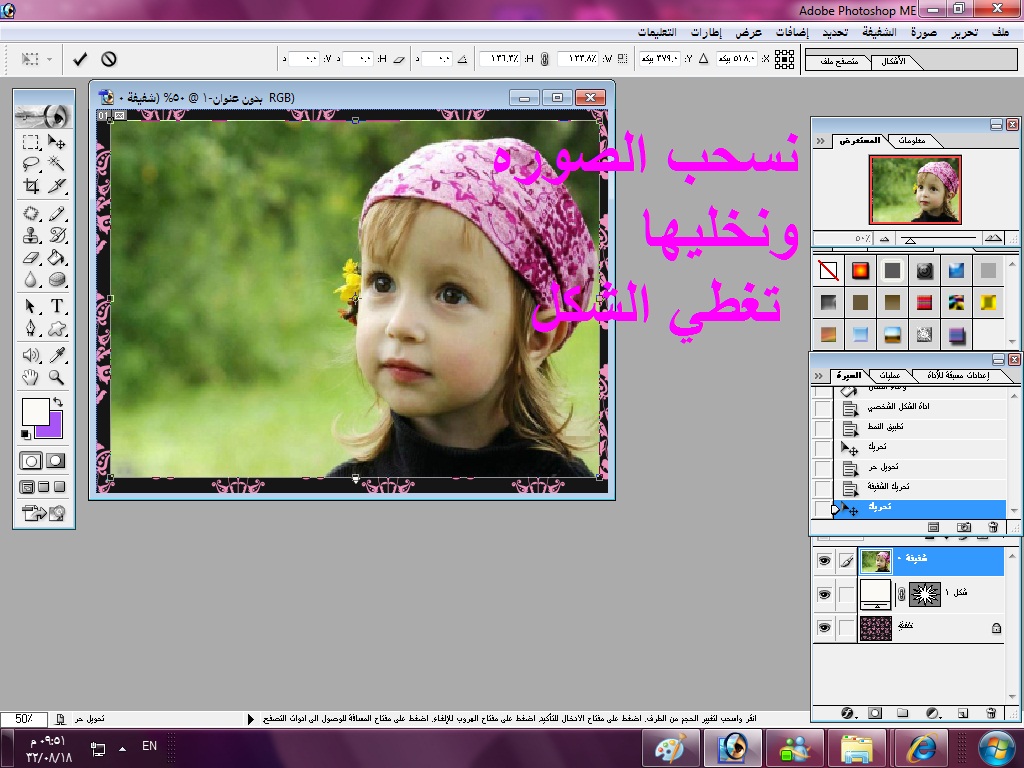1024x768 pixels.
Task: Select the Magic Wand tool
Action: (57, 163)
